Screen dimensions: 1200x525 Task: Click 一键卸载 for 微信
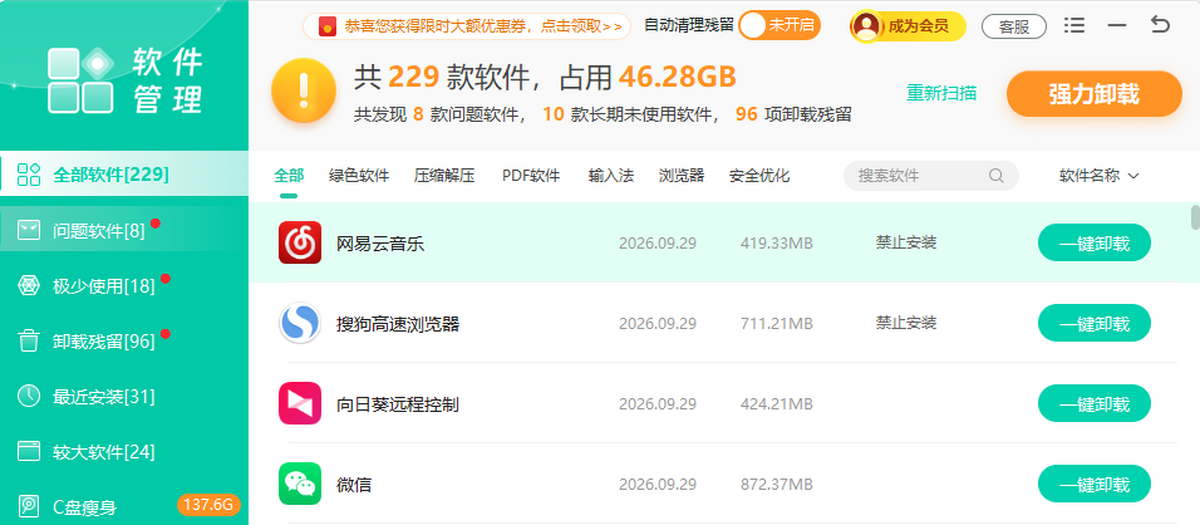click(x=1094, y=485)
